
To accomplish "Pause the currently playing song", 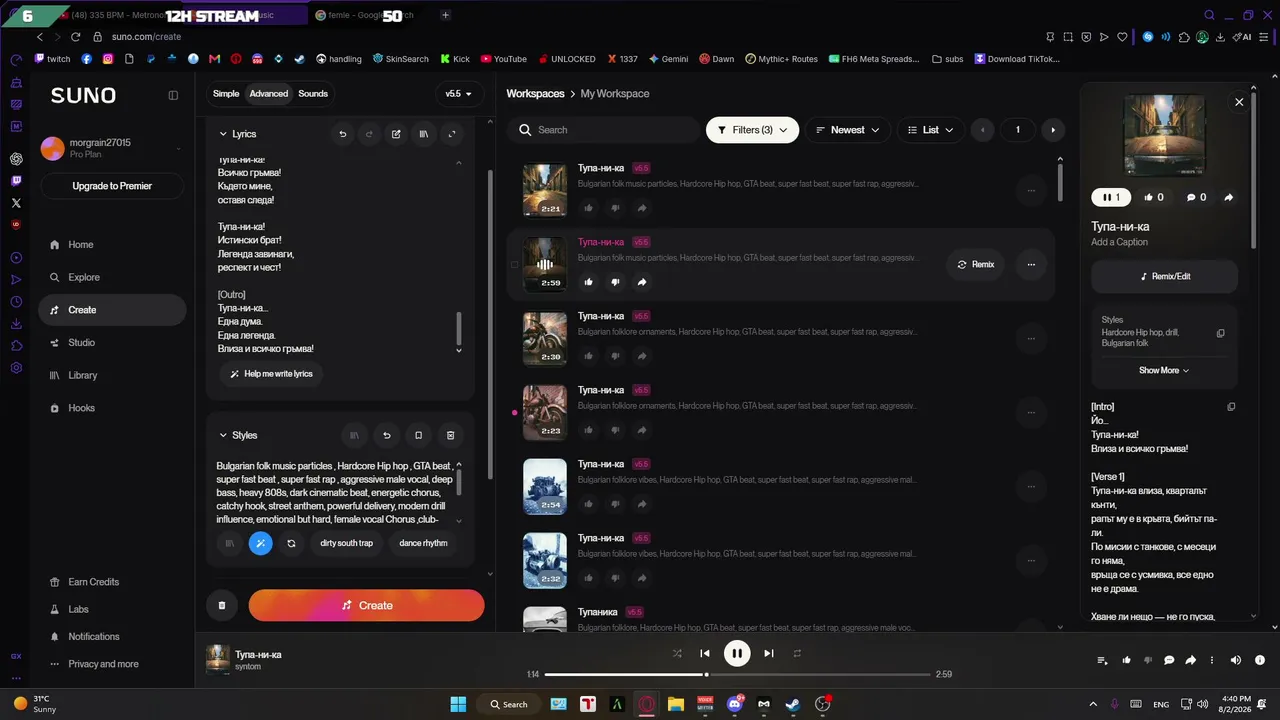I will pos(737,653).
